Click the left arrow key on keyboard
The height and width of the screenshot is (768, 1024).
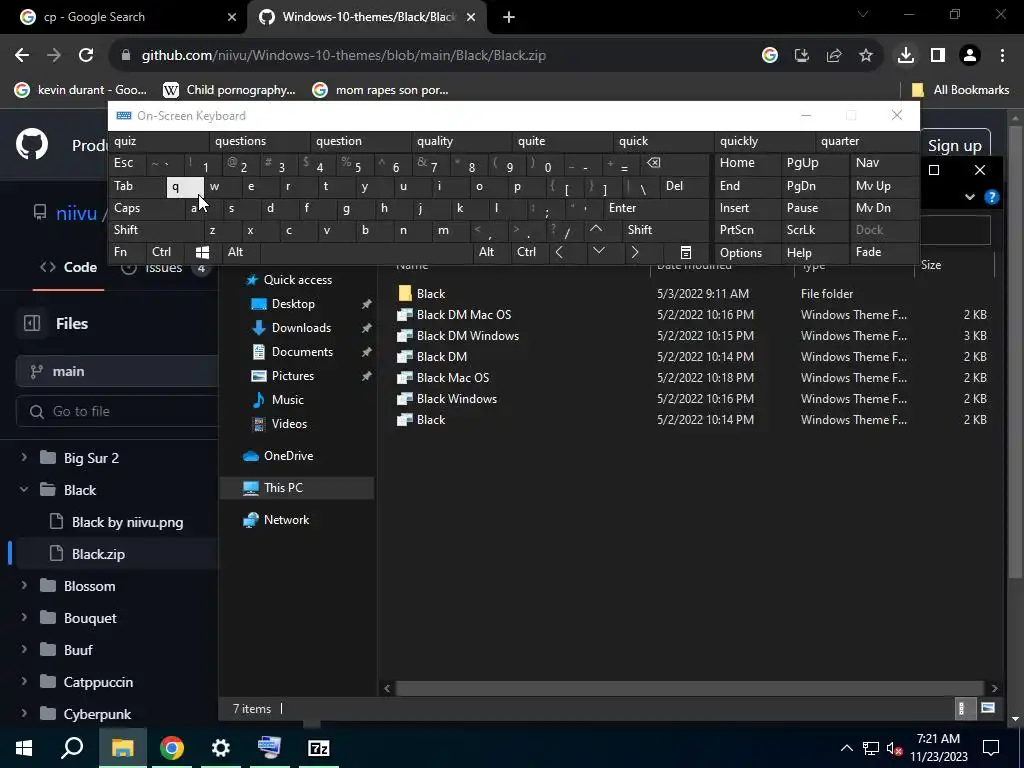click(559, 252)
